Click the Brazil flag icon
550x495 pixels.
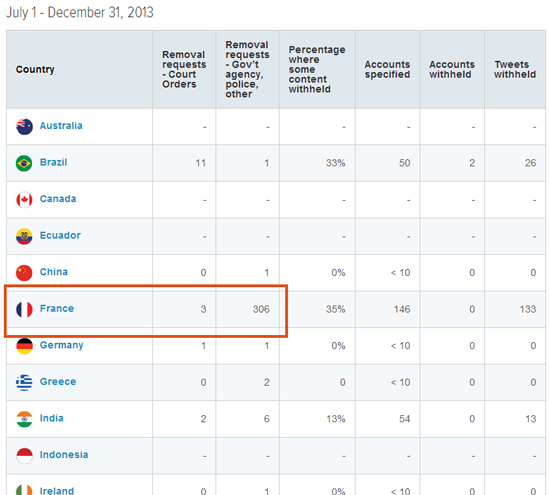pos(24,163)
